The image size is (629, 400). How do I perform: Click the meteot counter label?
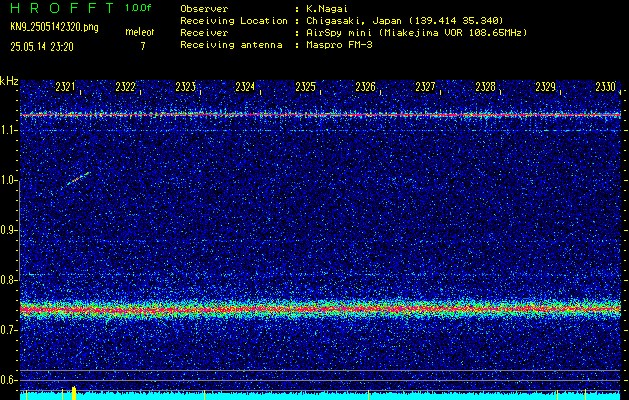pos(140,32)
